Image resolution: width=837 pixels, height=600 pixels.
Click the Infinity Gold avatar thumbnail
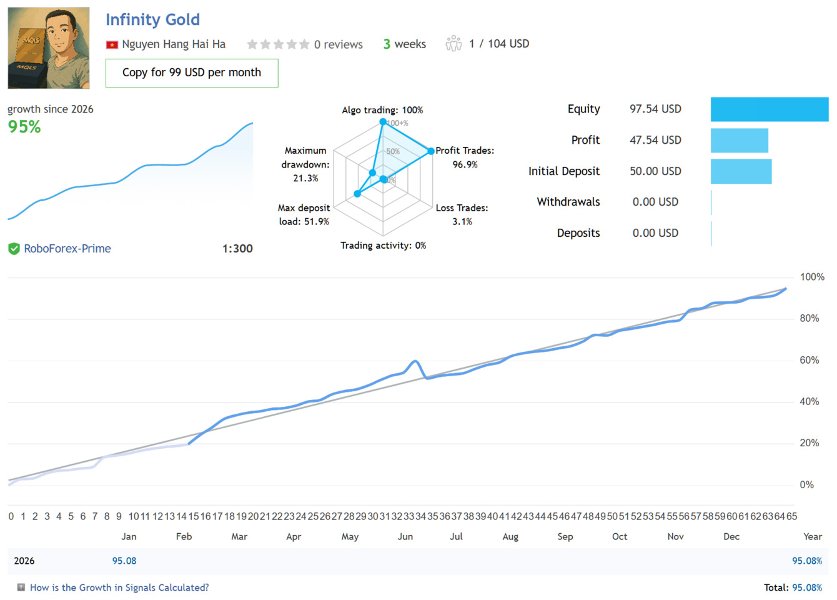click(47, 49)
